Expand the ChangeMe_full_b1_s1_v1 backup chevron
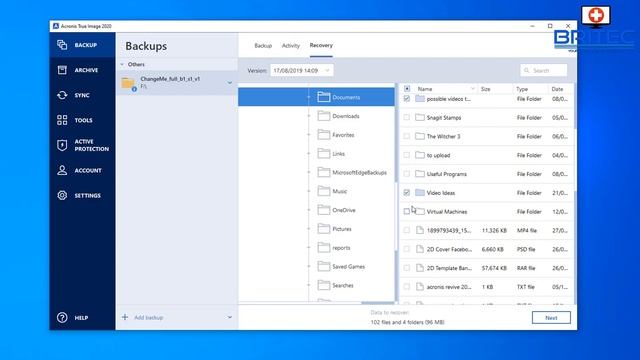 (x=230, y=83)
